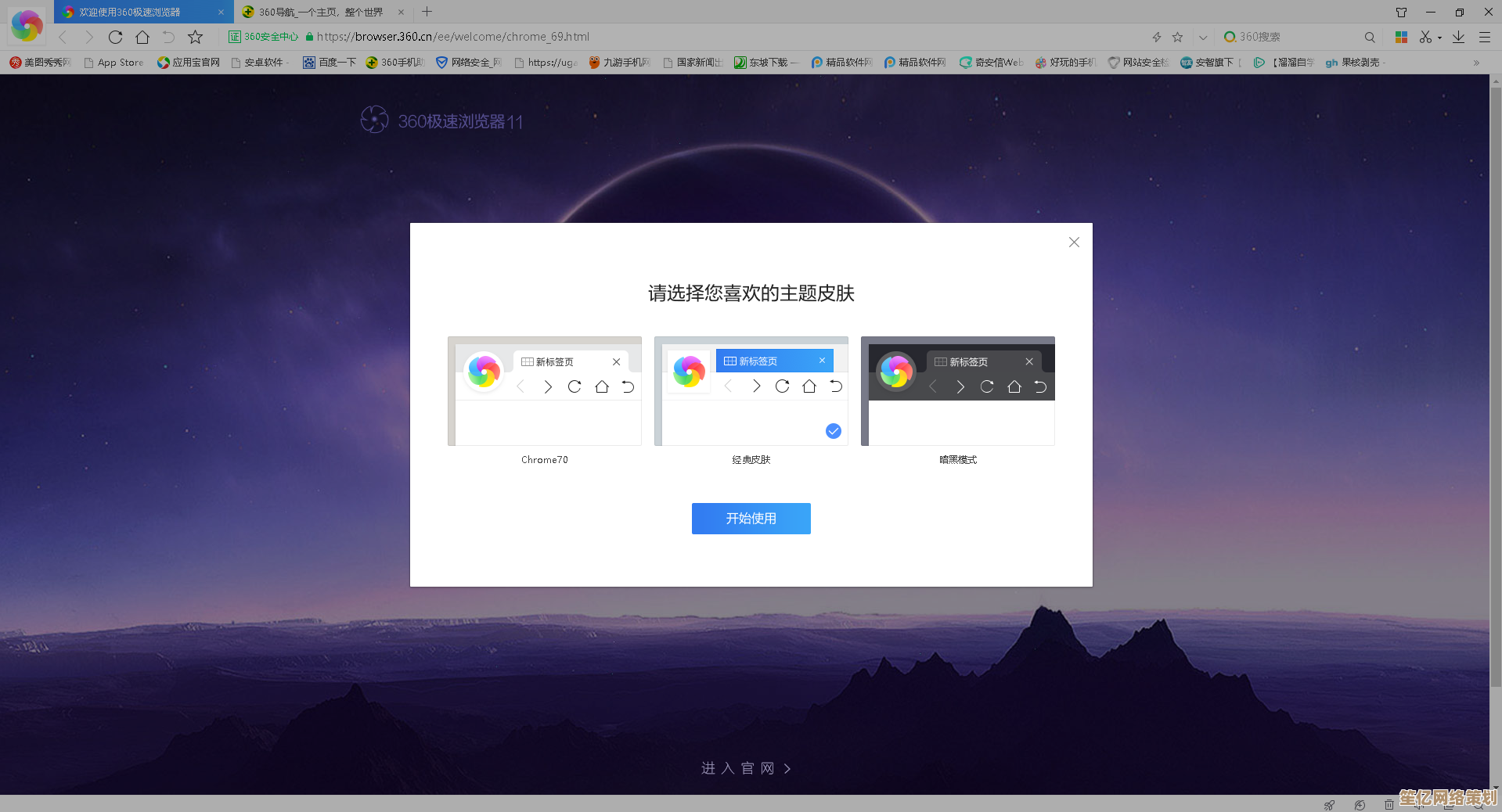Click the lightning speed-mode icon in address bar
This screenshot has width=1502, height=812.
[x=1156, y=37]
